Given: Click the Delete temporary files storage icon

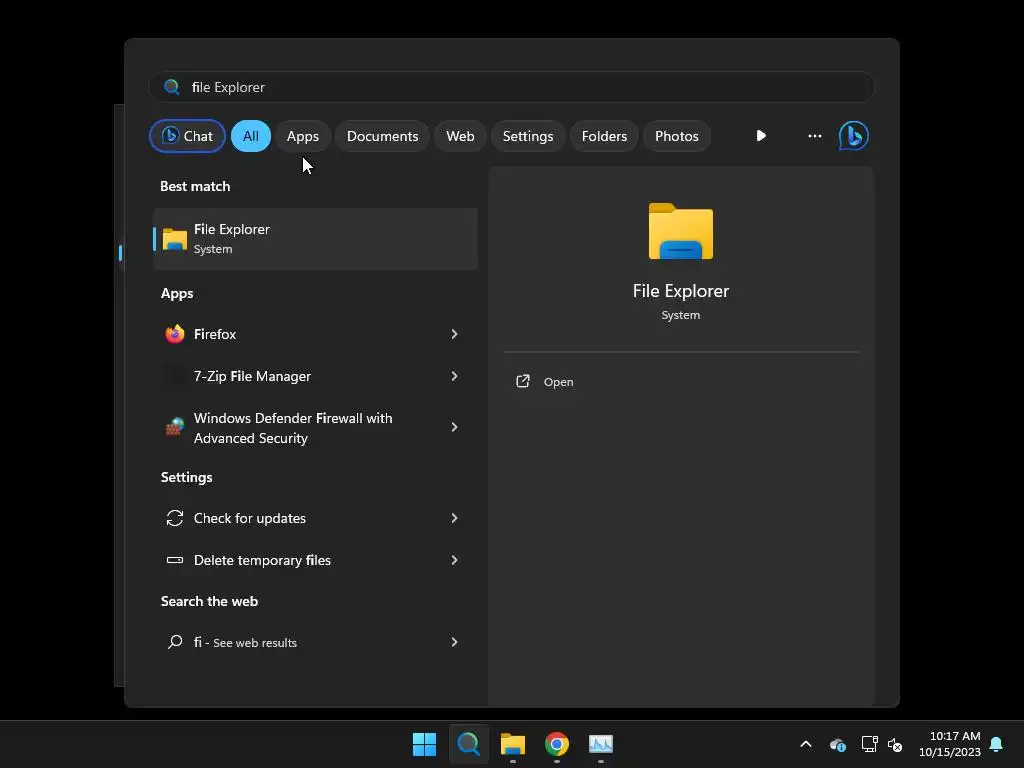Looking at the screenshot, I should coord(174,560).
